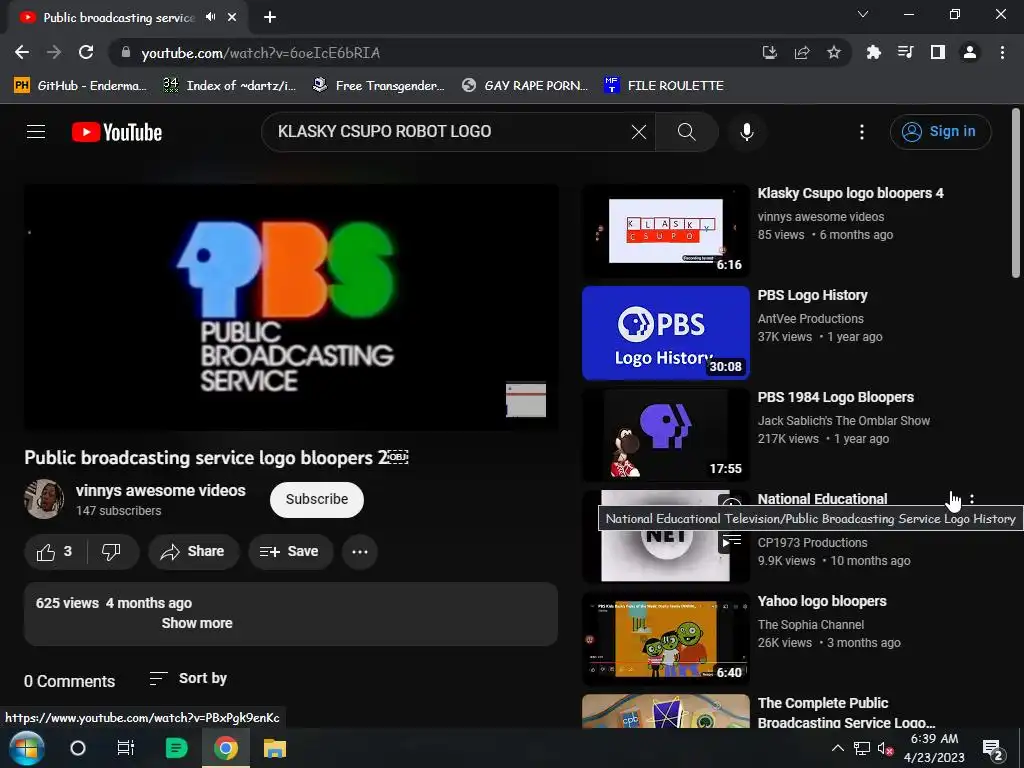1024x768 pixels.
Task: Click the address bar URL
Action: [x=261, y=53]
